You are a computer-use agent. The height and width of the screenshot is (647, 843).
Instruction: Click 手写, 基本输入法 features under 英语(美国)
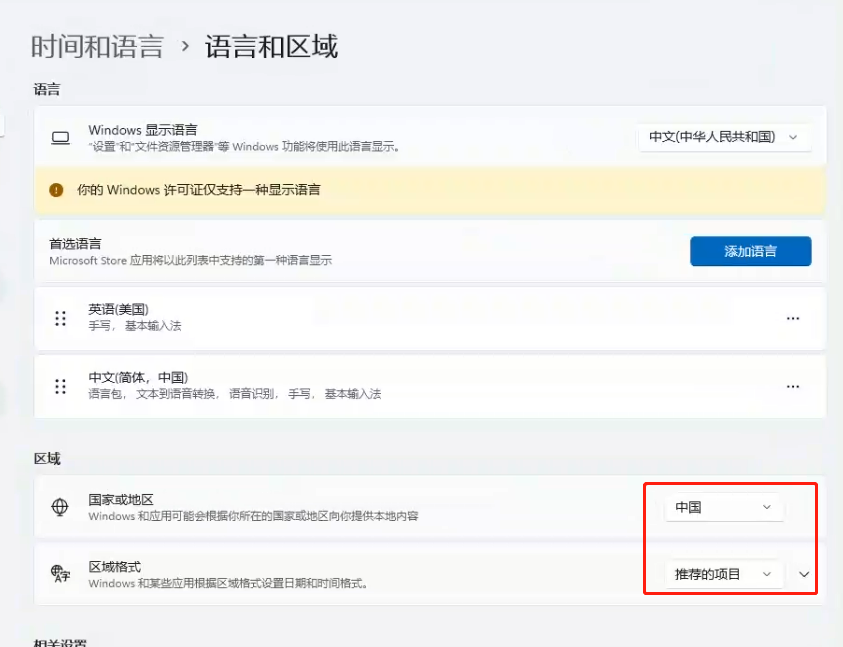135,325
